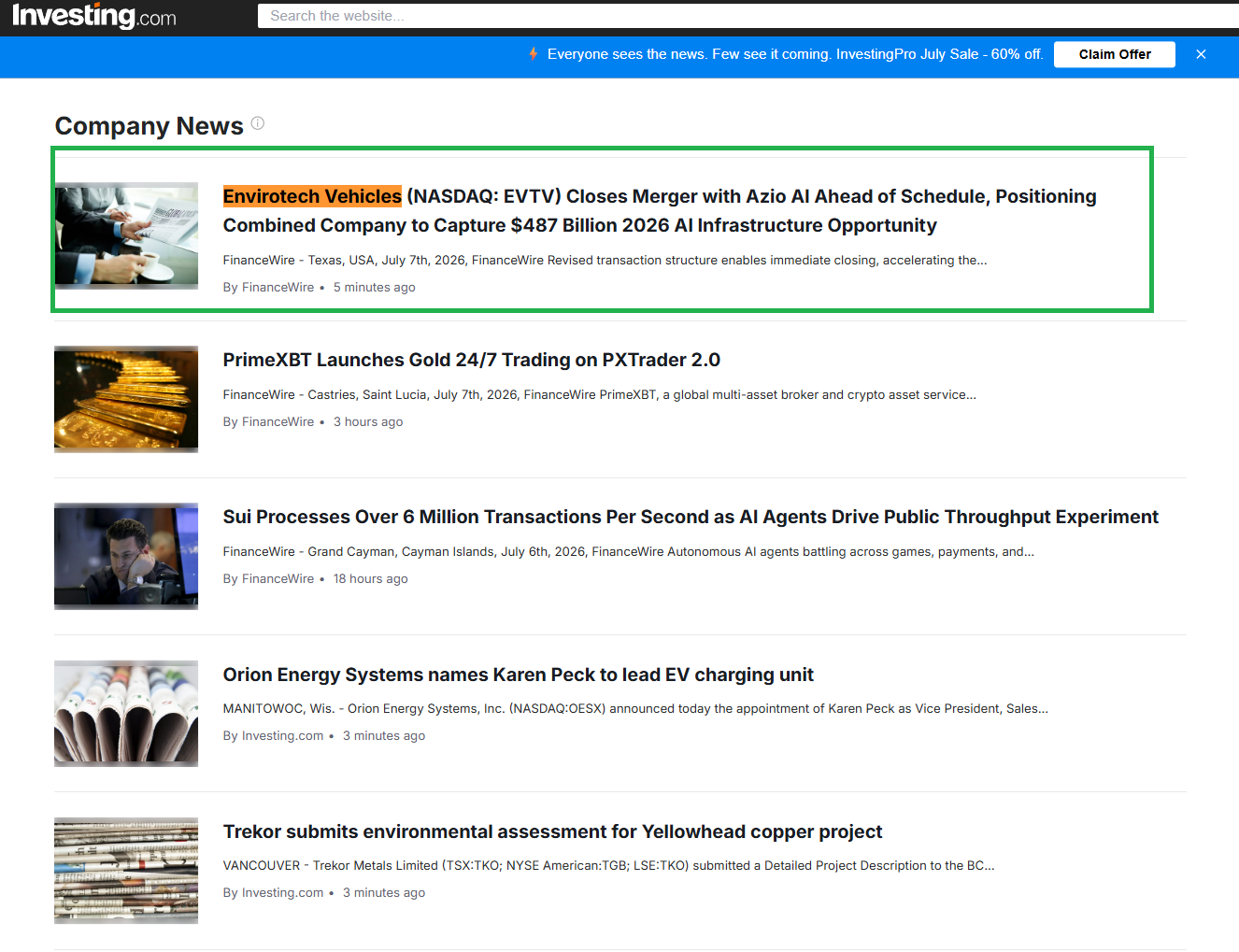Click the gold bars thumbnail image
Screen dimensions: 1239x952
click(x=126, y=399)
